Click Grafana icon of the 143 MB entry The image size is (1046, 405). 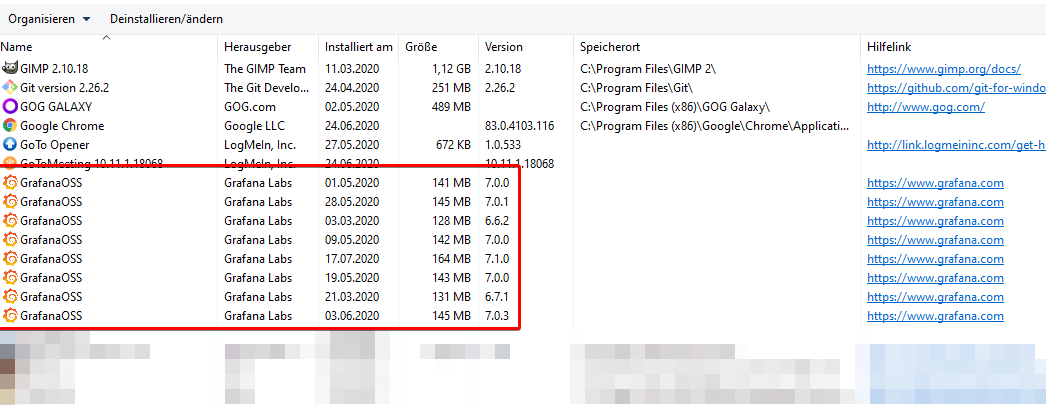tap(9, 277)
